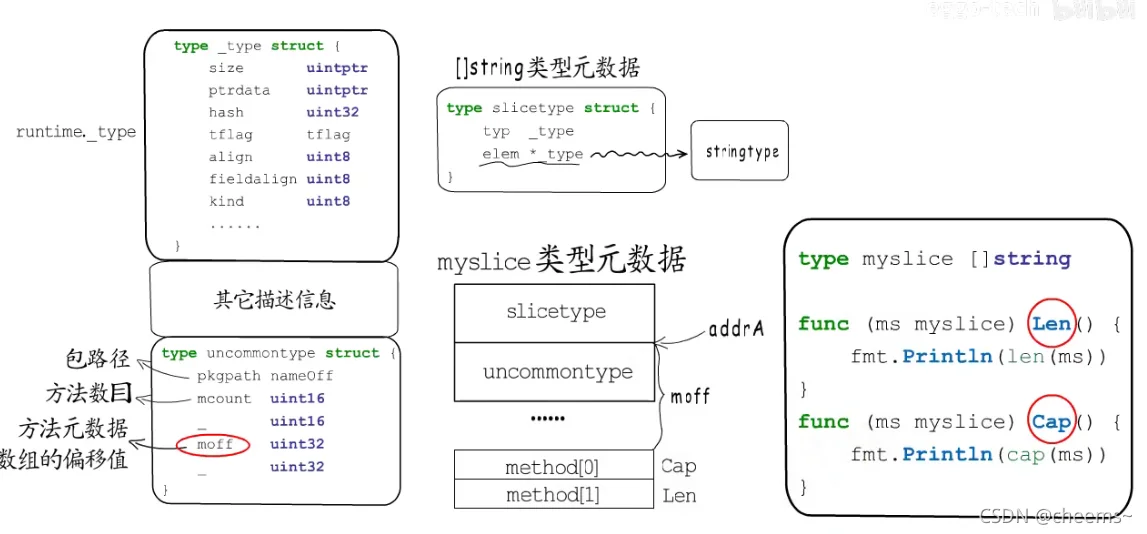Screen dimensions: 1147x534
Task: Select the "其它描述信息" box
Action: pyautogui.click(x=274, y=299)
